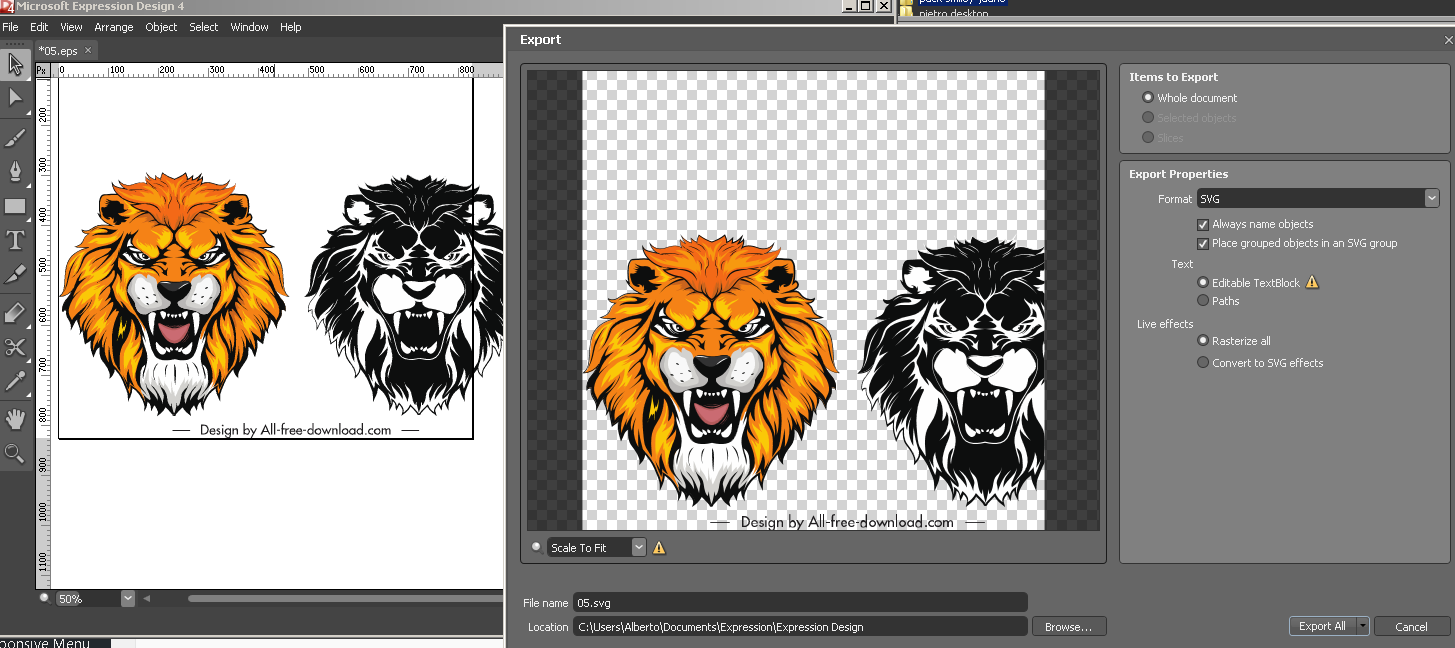
Task: Select the Eraser-style Fill tool icon
Action: coord(15,314)
